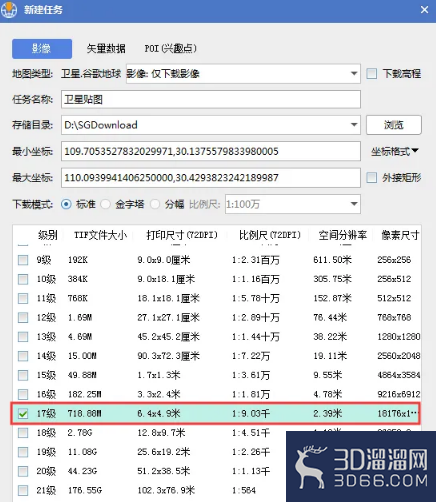Click the 38.22米 resolution cell
Screen dimensions: 436x502
tap(330, 337)
